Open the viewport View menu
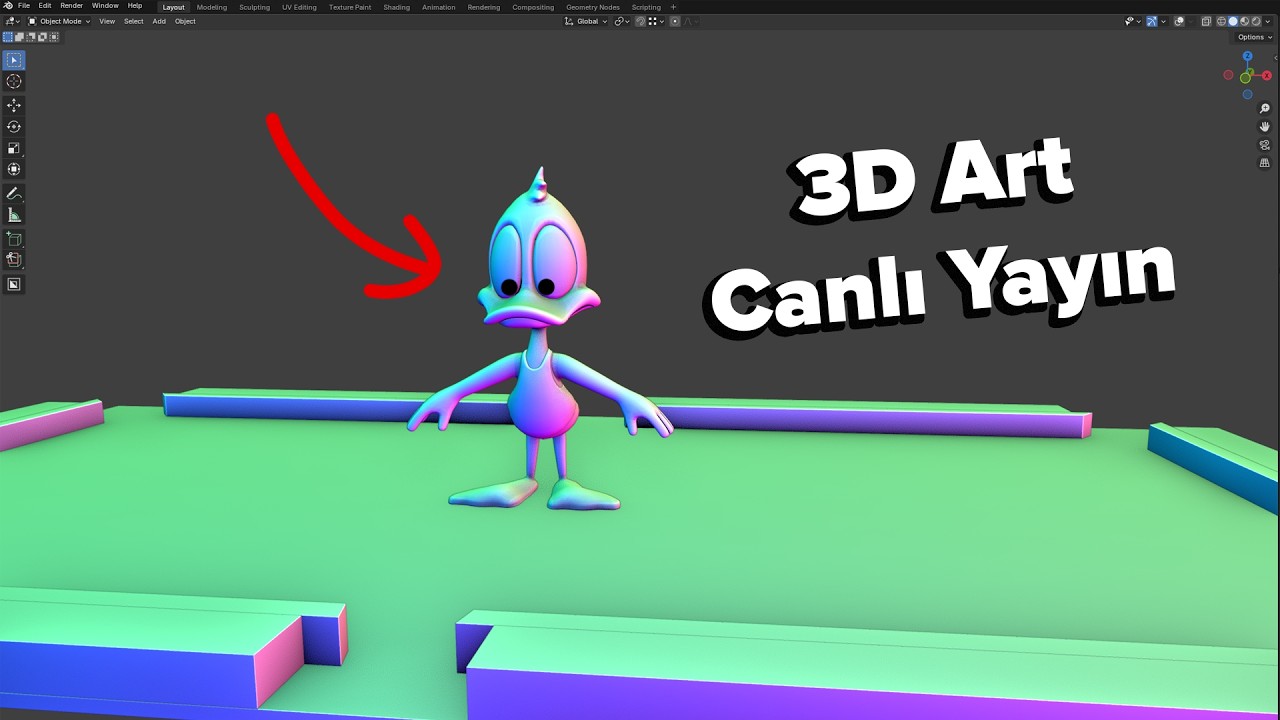This screenshot has width=1280, height=720. [x=107, y=21]
